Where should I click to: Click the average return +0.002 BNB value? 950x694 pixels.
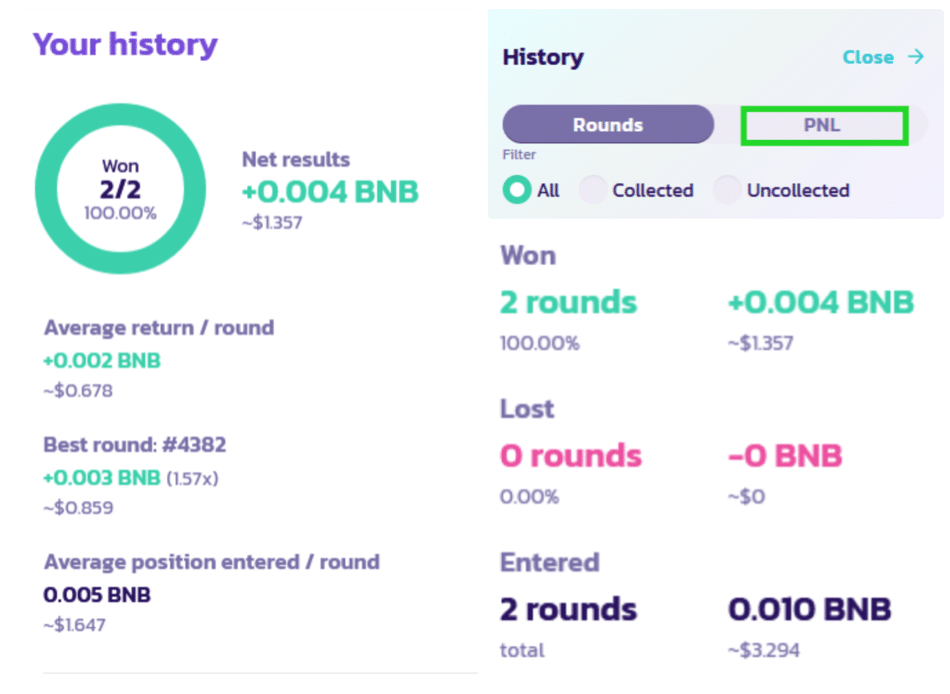coord(102,360)
